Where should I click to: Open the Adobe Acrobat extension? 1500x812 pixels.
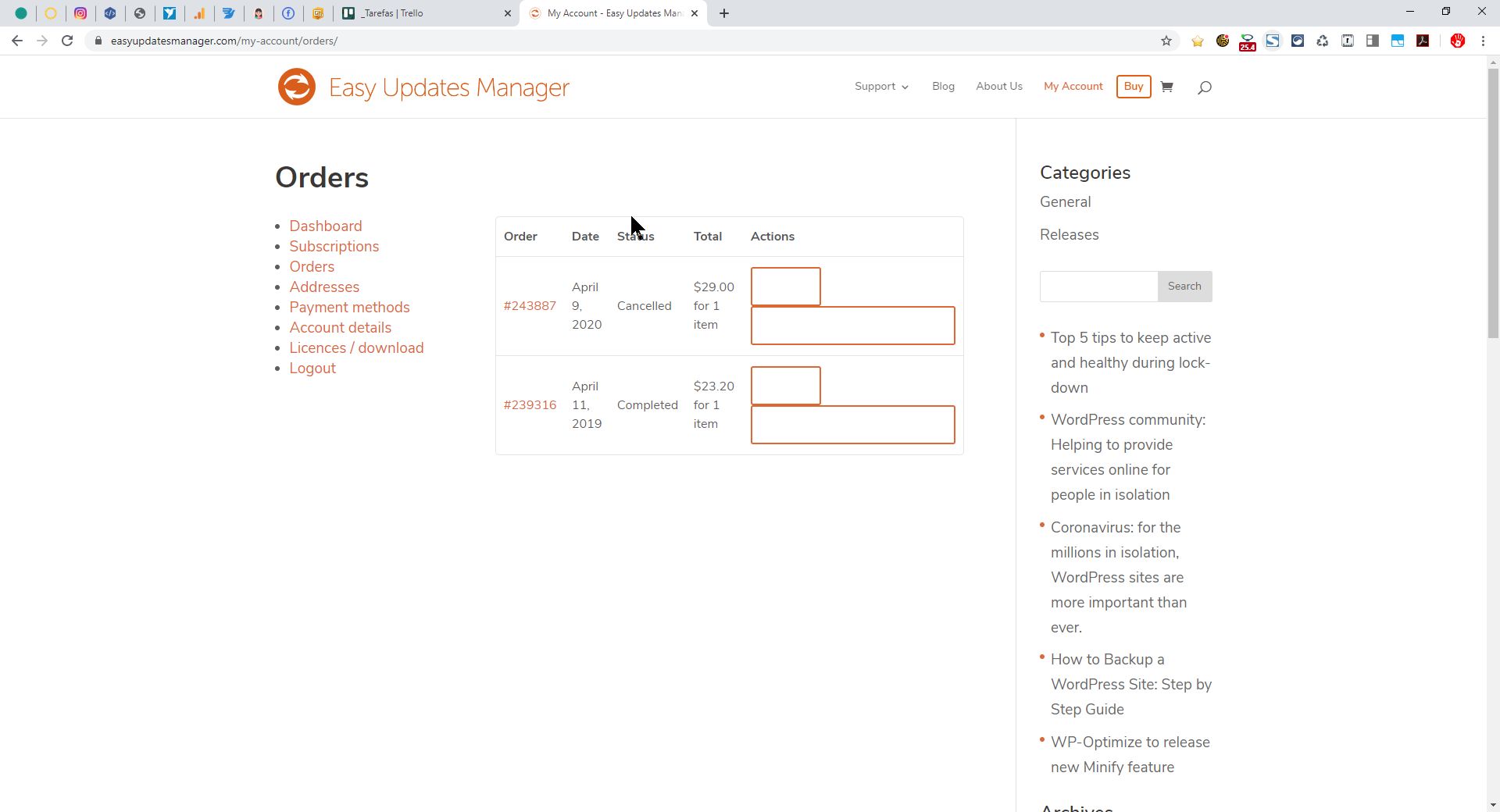[1423, 41]
